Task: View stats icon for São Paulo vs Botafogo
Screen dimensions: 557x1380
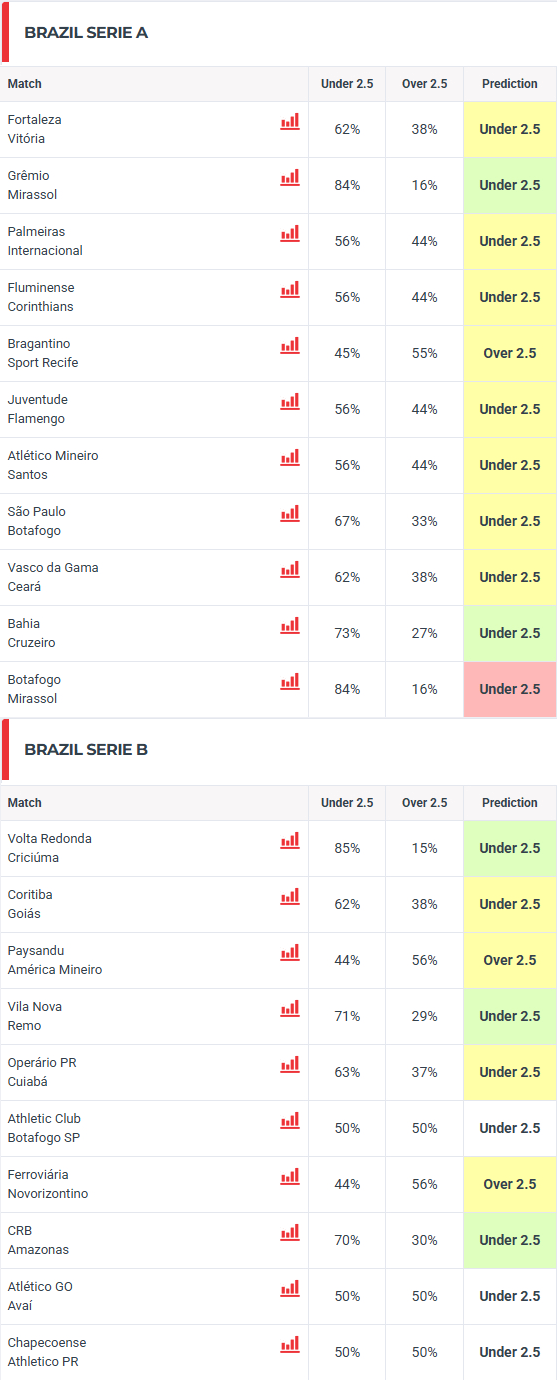Action: [290, 513]
